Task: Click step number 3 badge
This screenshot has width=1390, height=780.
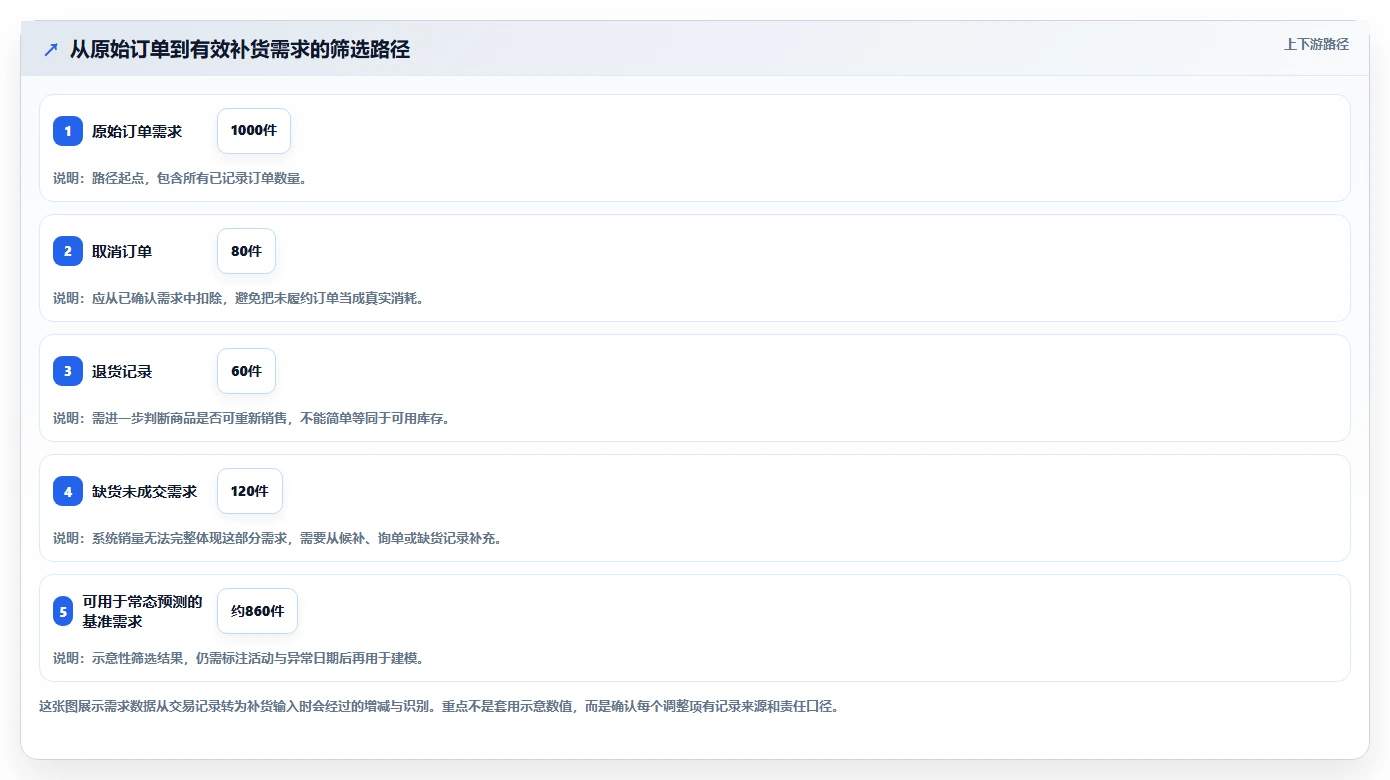Action: pos(68,371)
